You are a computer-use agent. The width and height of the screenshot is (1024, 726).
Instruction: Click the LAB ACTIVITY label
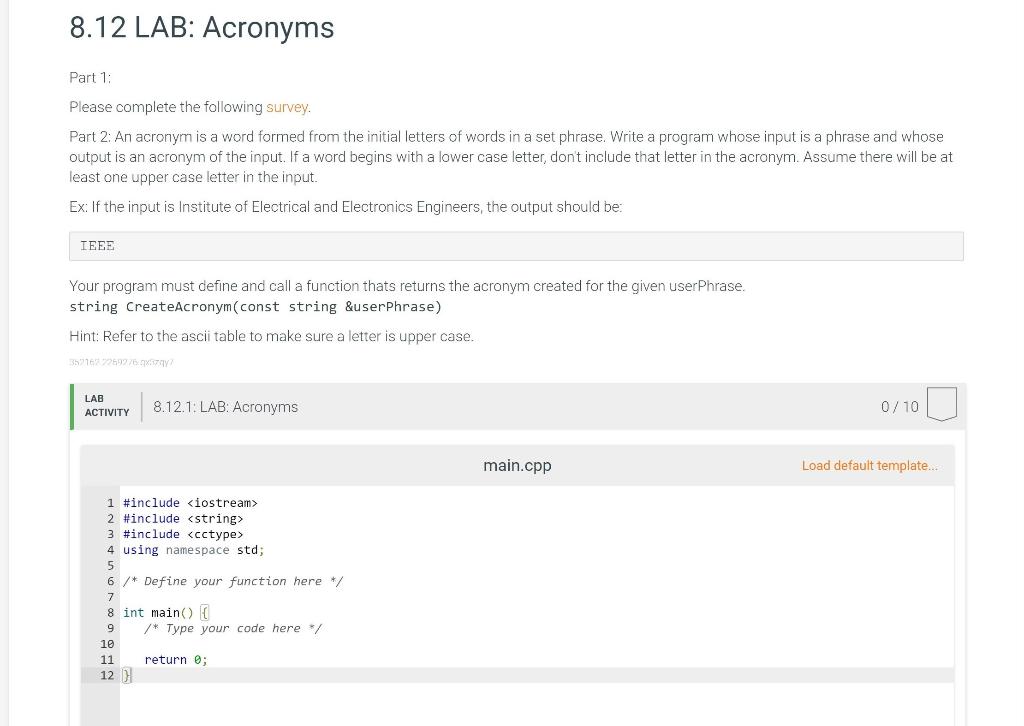click(106, 404)
